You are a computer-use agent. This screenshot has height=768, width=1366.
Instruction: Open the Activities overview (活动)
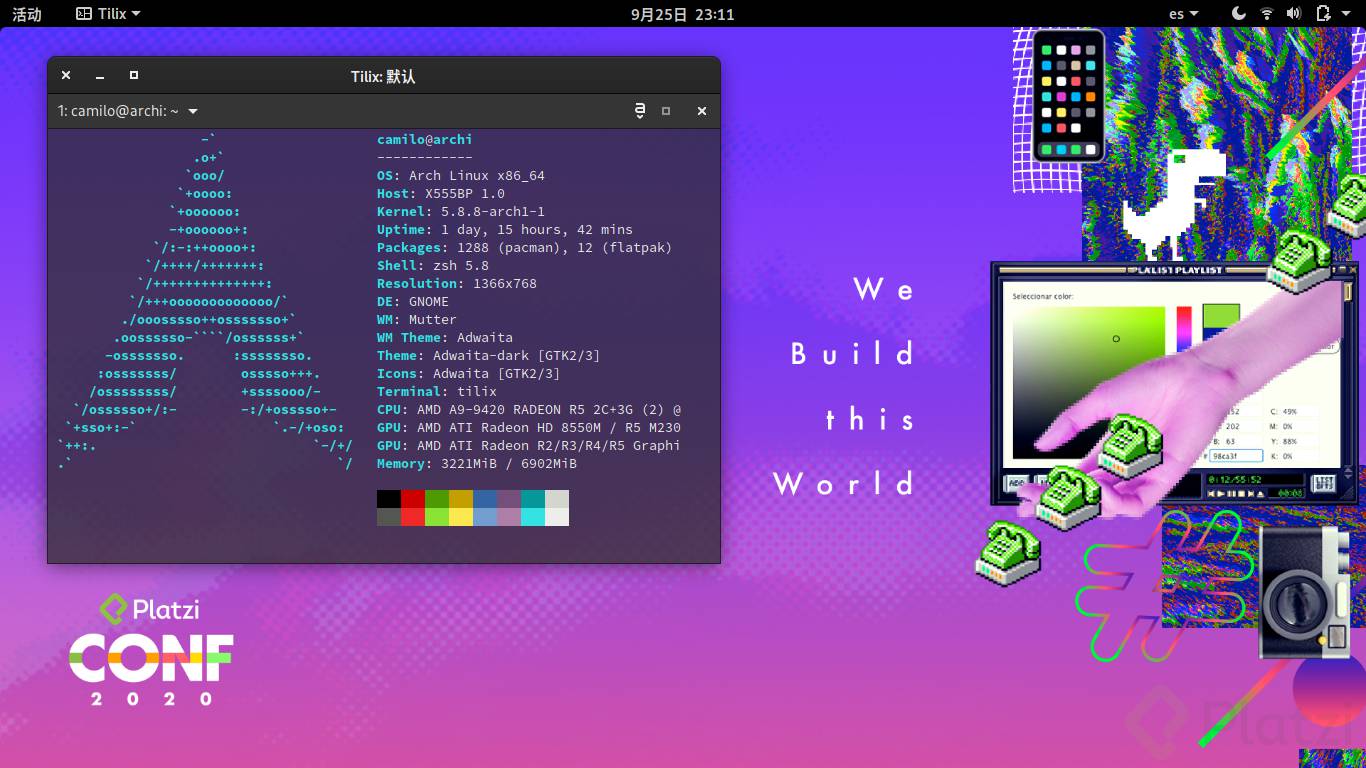click(x=27, y=14)
